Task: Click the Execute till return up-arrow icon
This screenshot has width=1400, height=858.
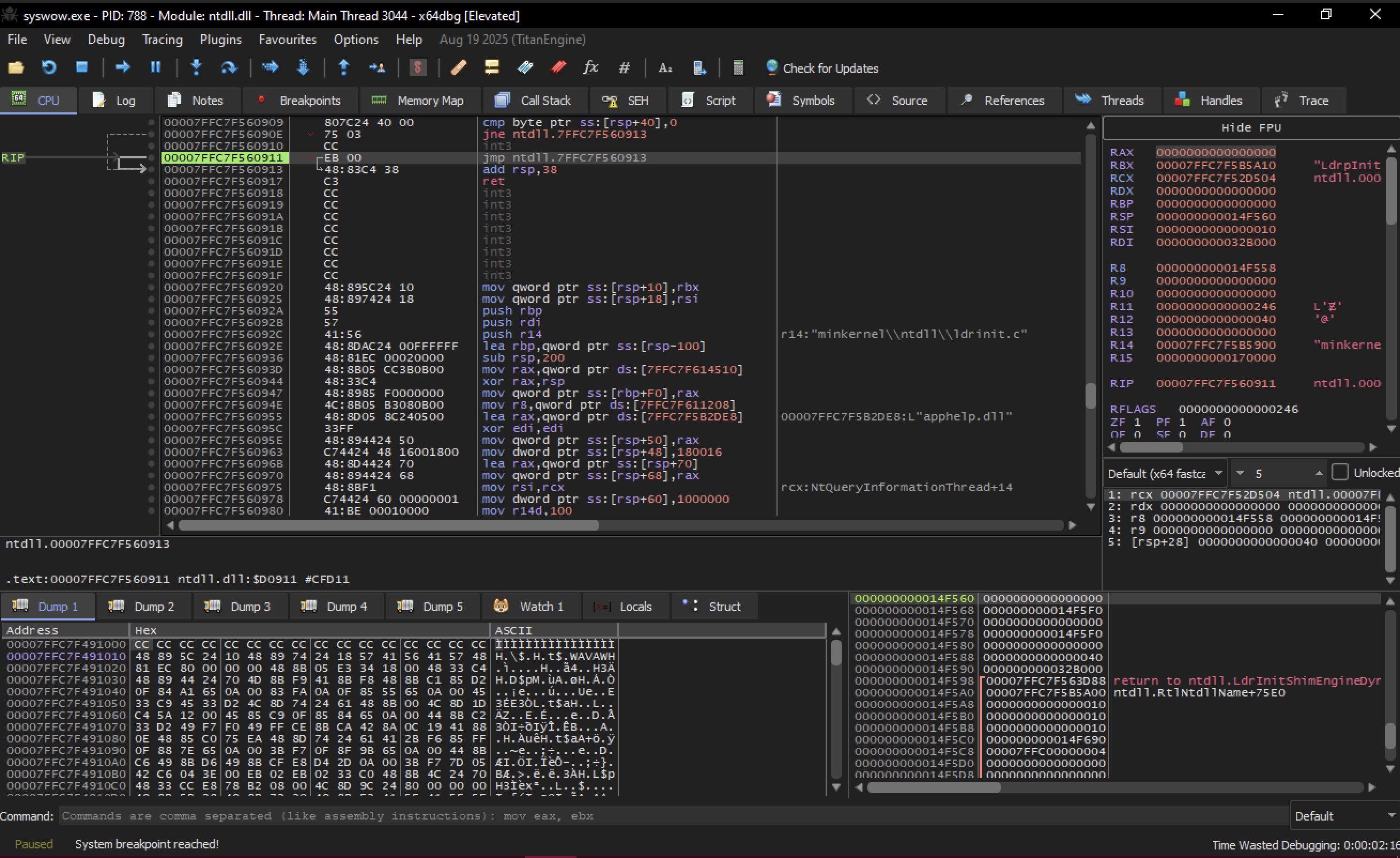Action: (x=344, y=67)
